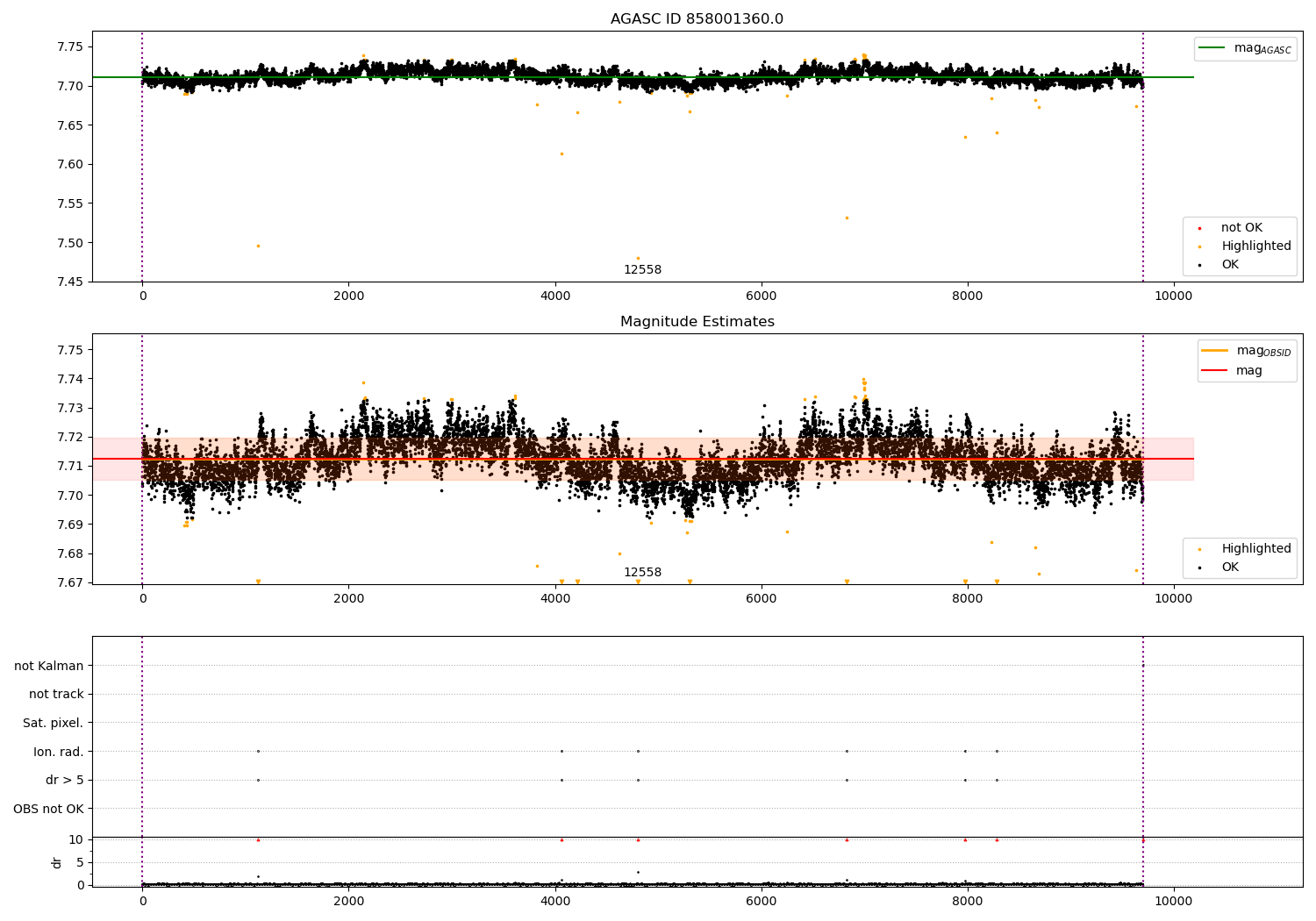Click the 'dr > 5' row label
This screenshot has height=921, width=1316.
pos(65,781)
